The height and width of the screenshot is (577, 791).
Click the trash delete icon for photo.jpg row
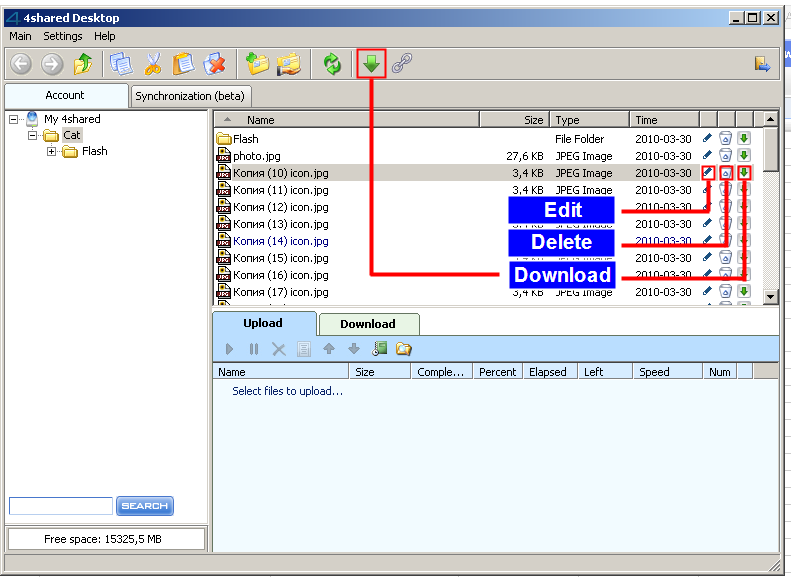coord(725,155)
